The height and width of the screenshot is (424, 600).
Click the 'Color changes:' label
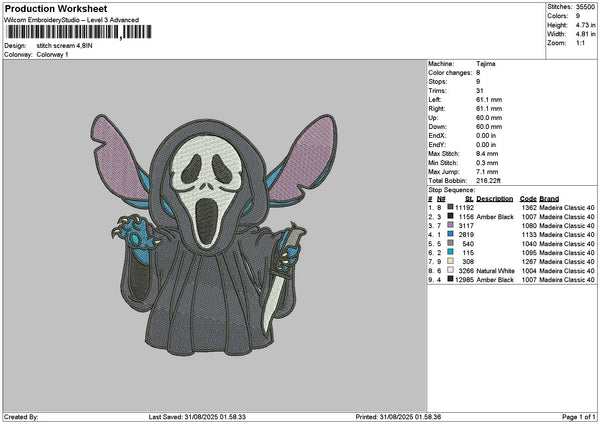pyautogui.click(x=450, y=73)
